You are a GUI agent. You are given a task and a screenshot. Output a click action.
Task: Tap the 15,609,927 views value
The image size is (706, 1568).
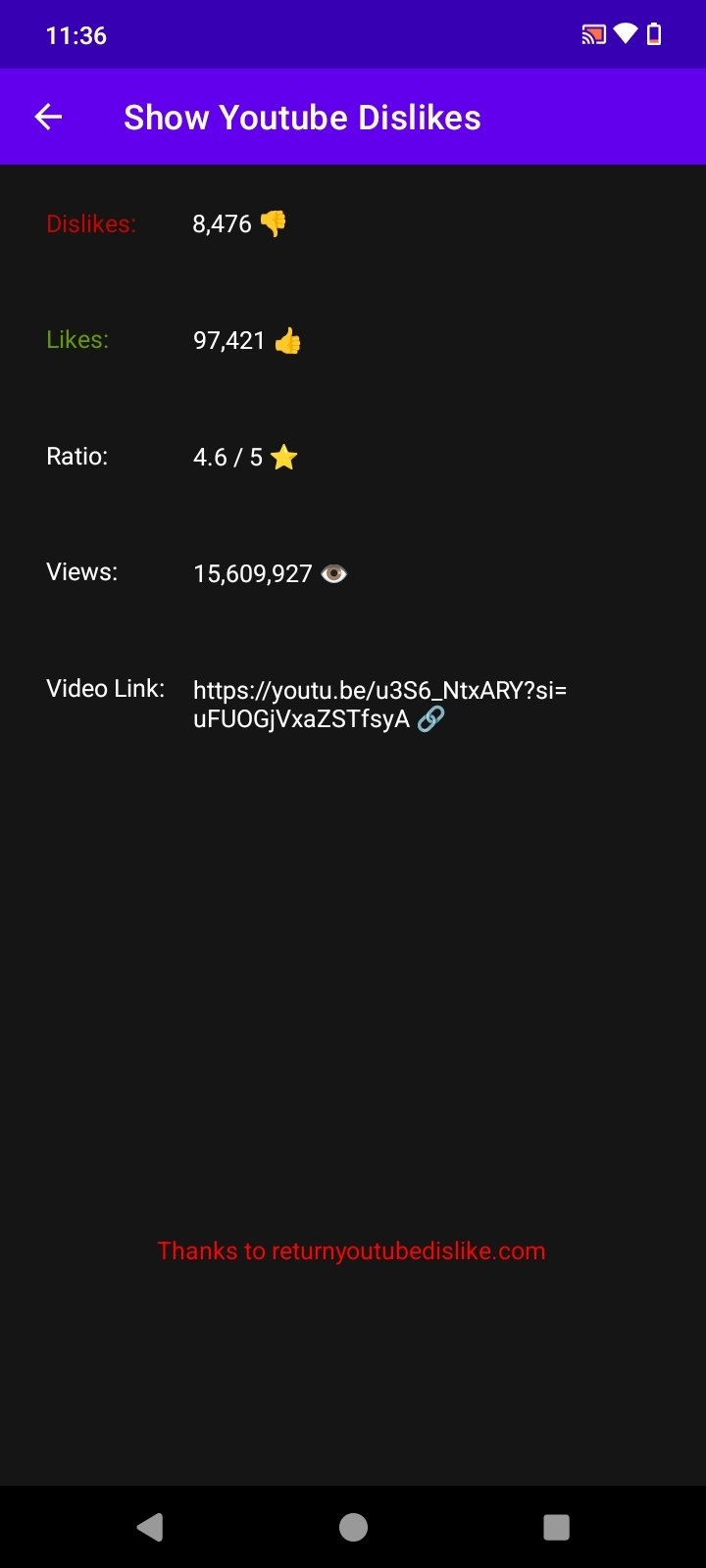coord(253,573)
